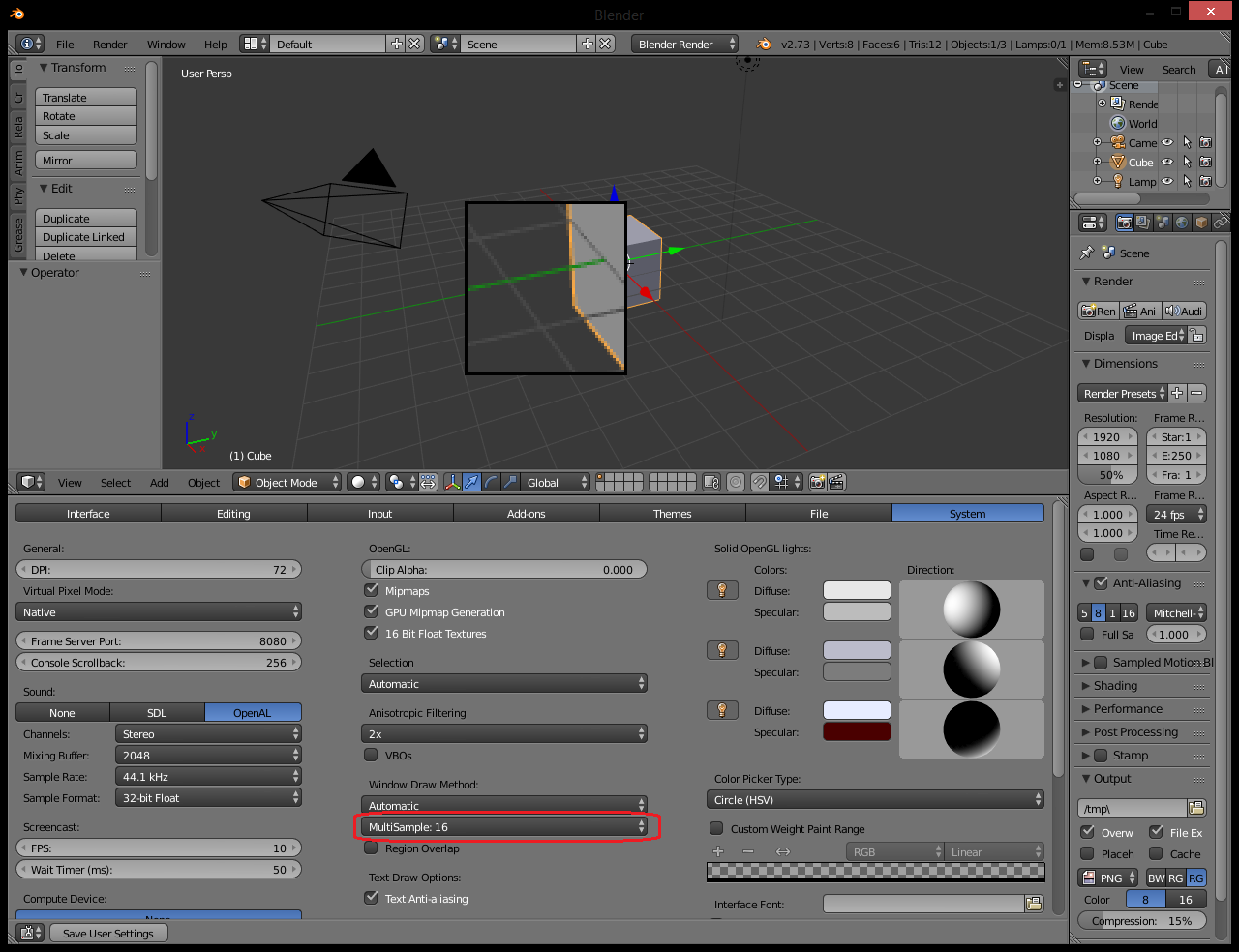The height and width of the screenshot is (952, 1239).
Task: Hide the Lamp object in outliner
Action: tap(1167, 181)
